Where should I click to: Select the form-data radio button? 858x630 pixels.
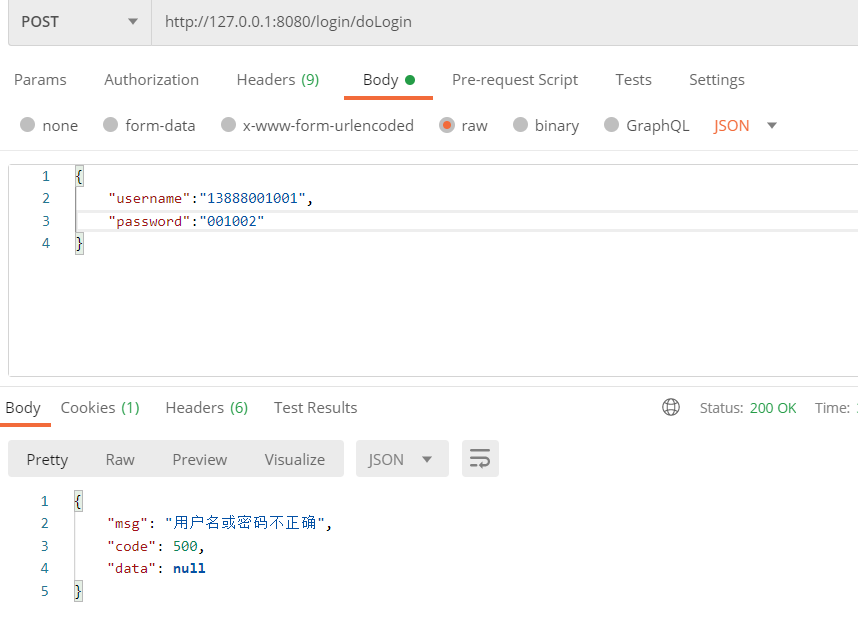(111, 125)
